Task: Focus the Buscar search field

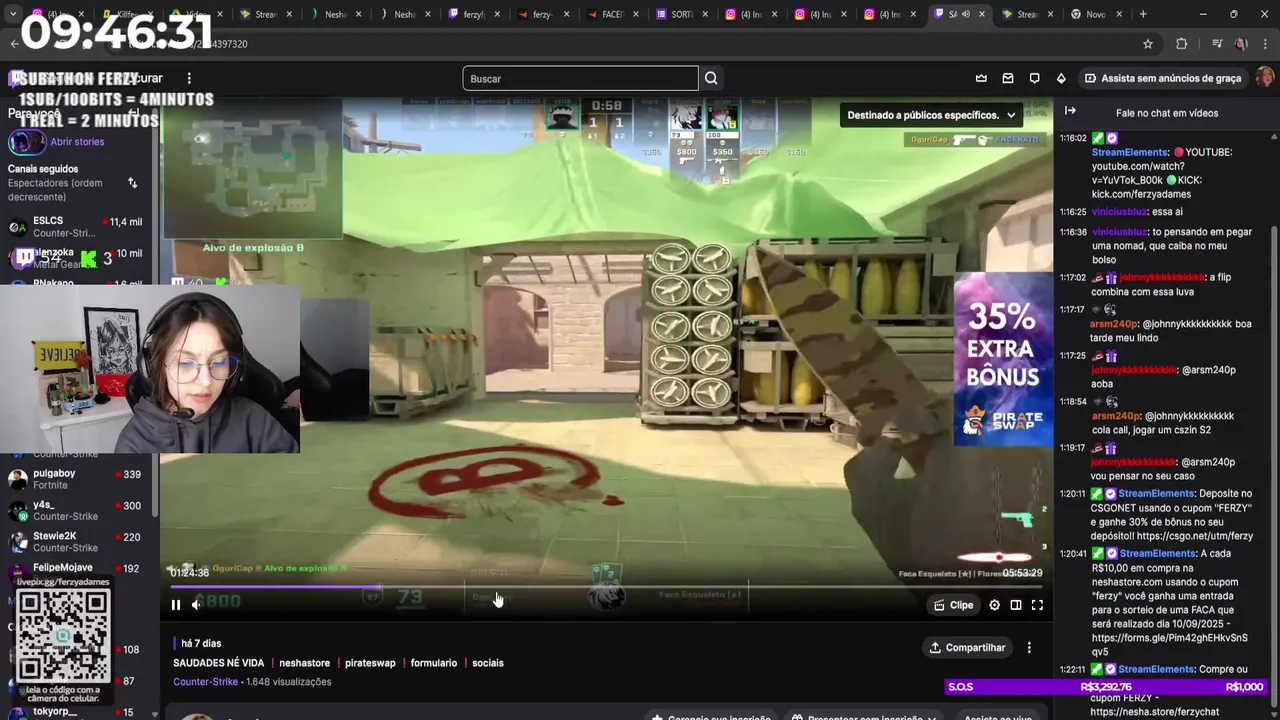Action: tap(580, 78)
